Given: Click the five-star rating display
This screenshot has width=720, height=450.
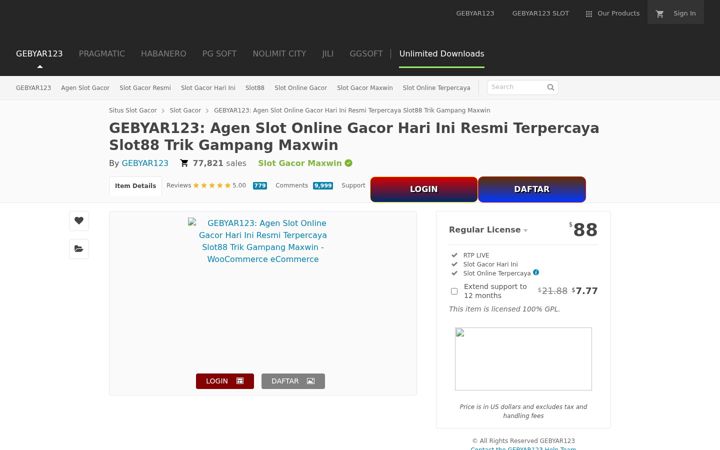Looking at the screenshot, I should tap(212, 186).
